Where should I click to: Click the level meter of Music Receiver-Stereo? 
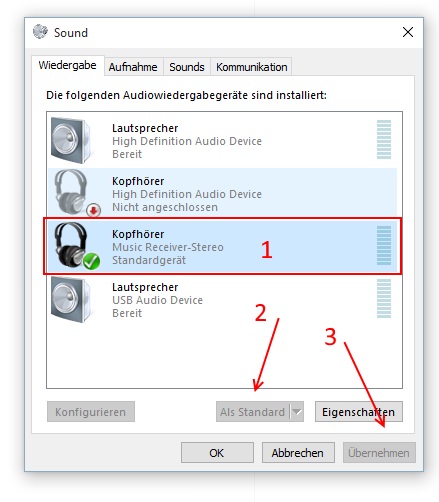tap(384, 245)
